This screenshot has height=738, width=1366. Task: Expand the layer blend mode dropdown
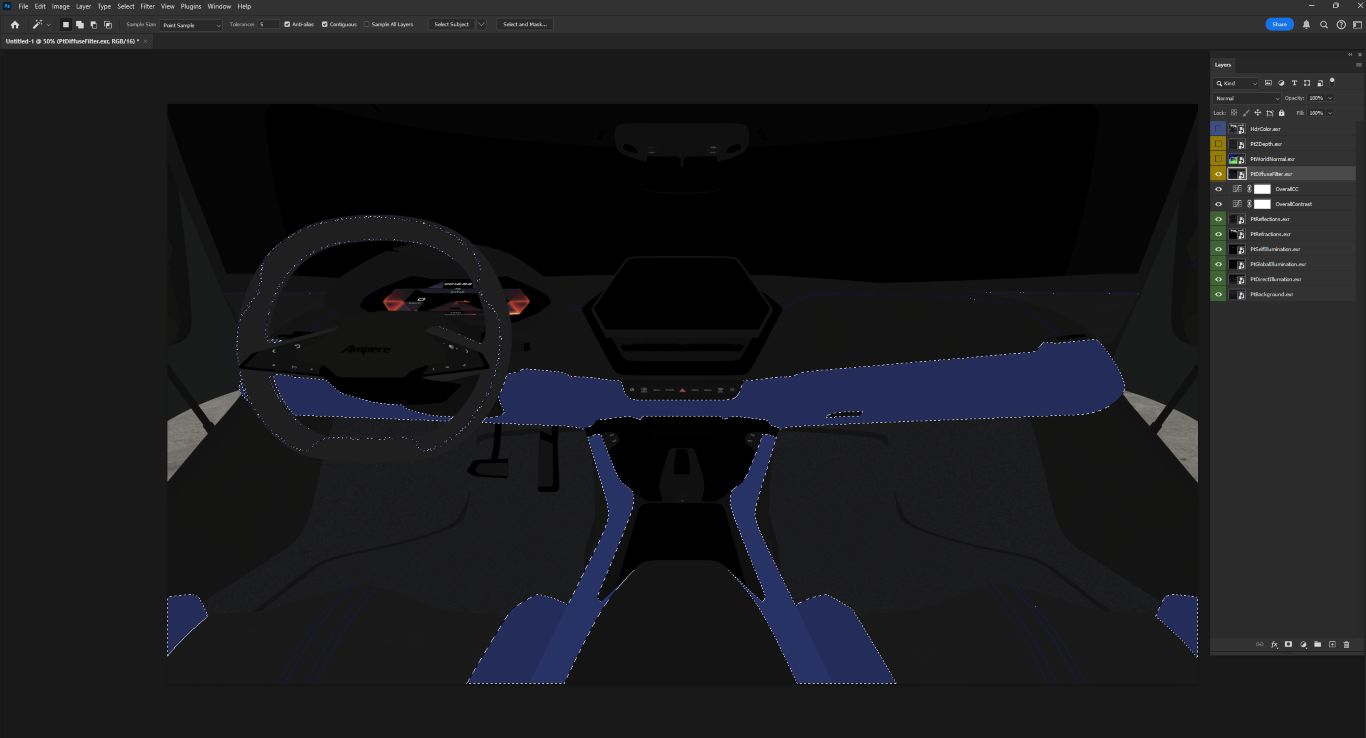click(1246, 98)
